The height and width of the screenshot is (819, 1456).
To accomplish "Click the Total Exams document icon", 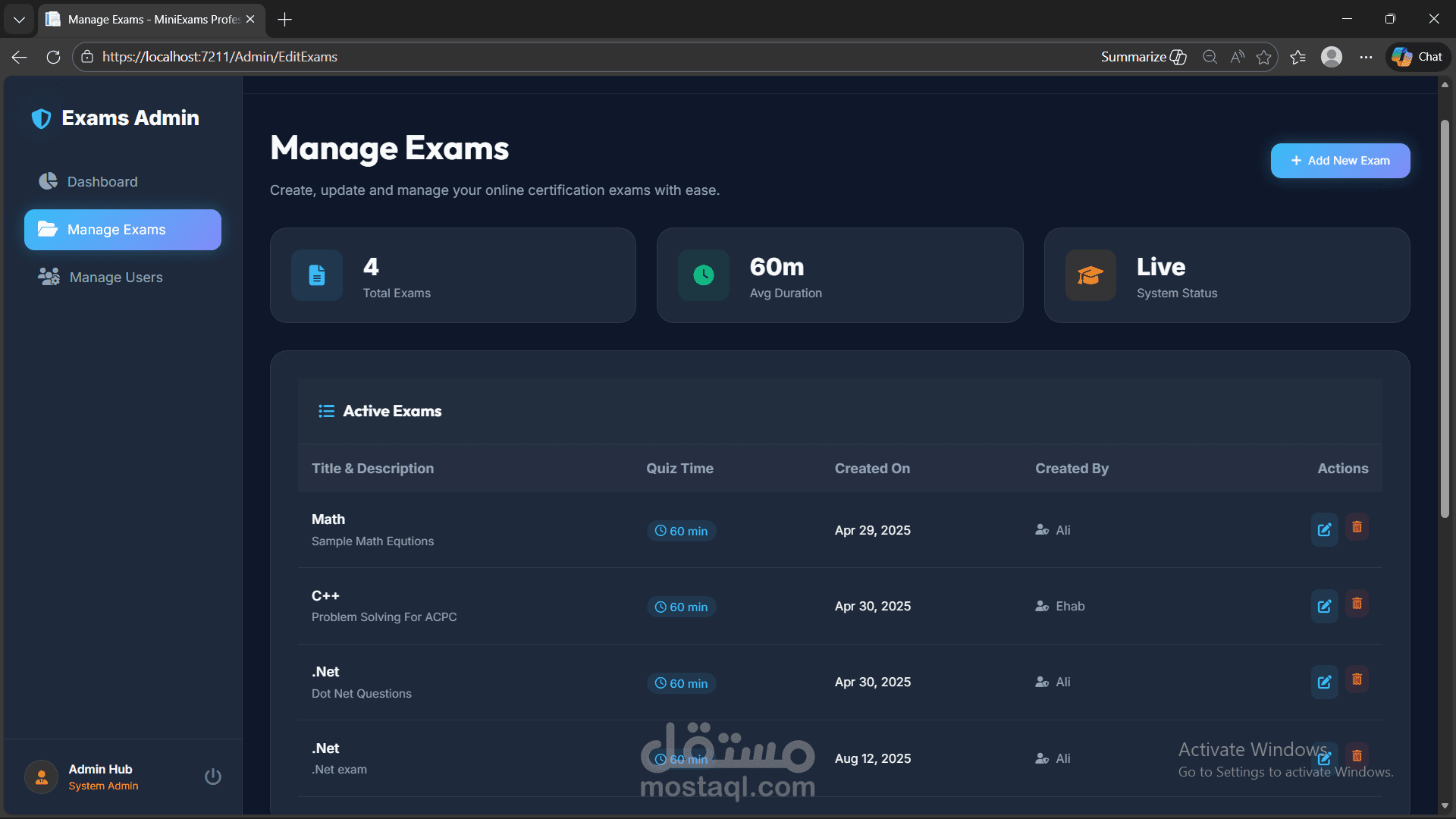I will pos(317,275).
